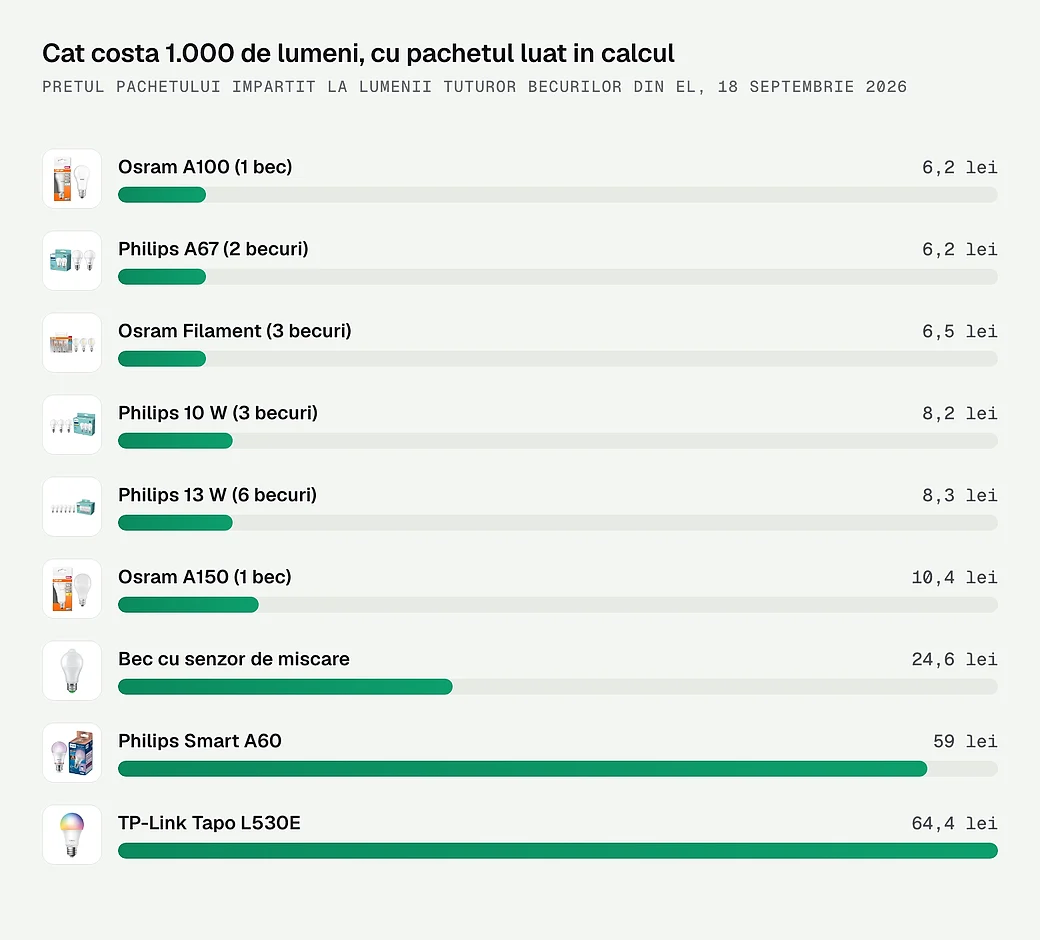Click the label 'Philips 10 W (3 becuri)'
The image size is (1040, 940).
coord(218,413)
